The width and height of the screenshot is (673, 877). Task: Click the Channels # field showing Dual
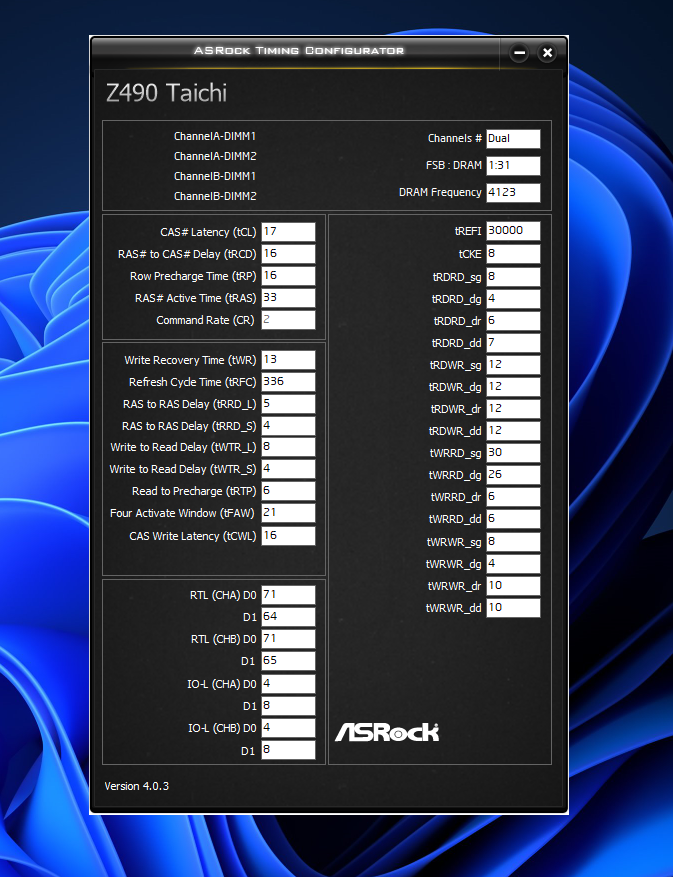tap(513, 139)
